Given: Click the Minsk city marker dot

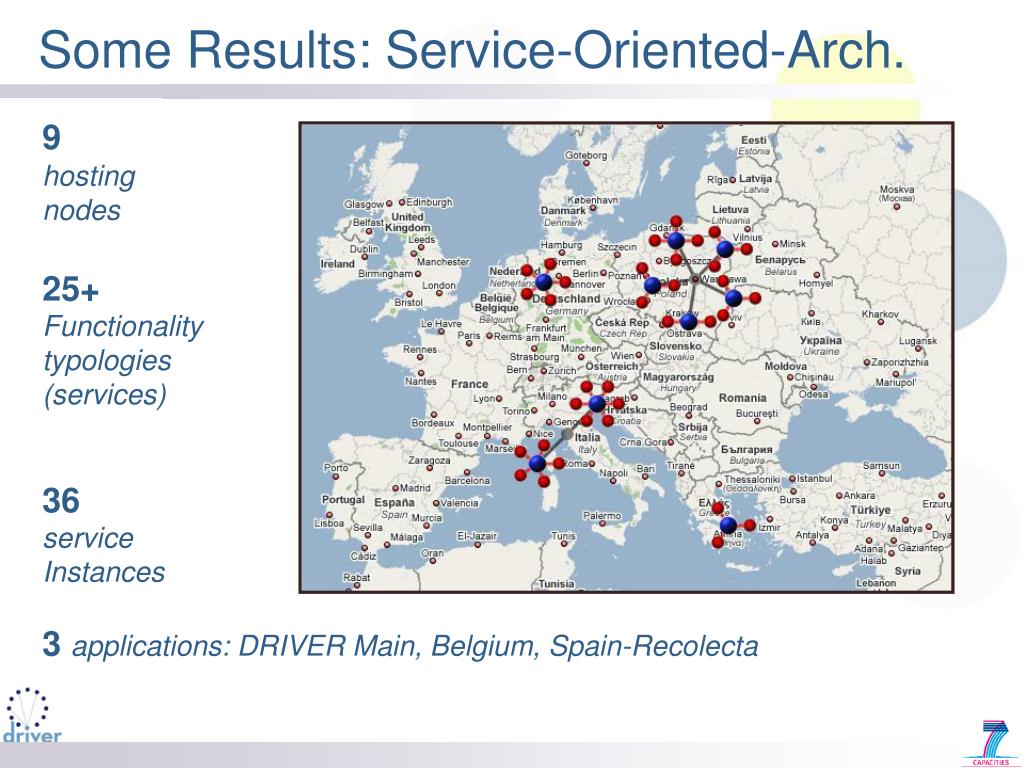Looking at the screenshot, I should pos(775,244).
